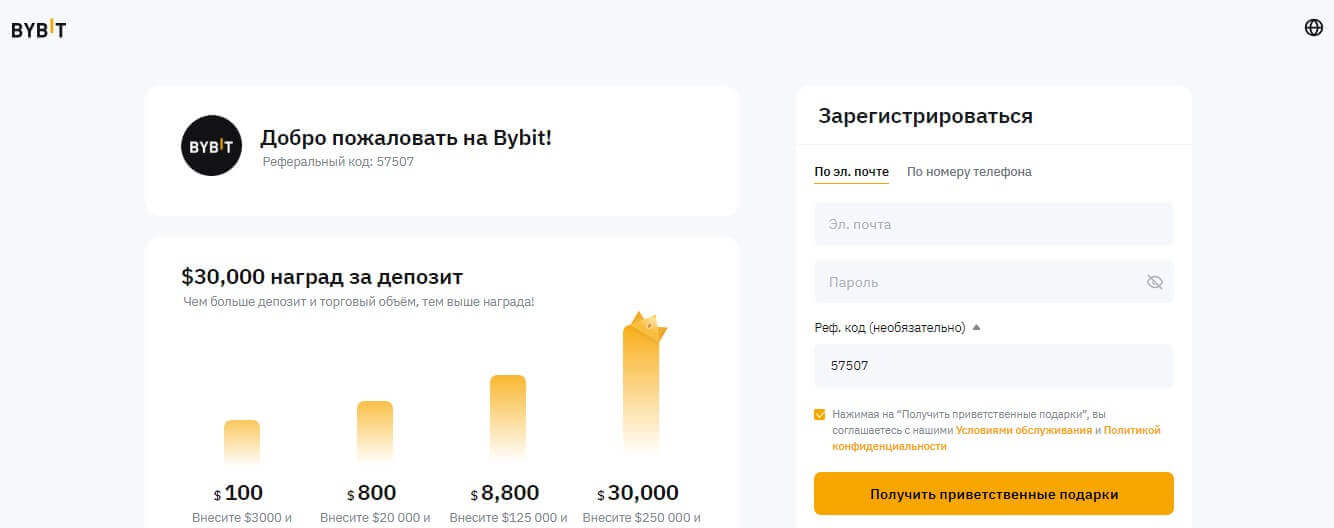Open the Условиями обслуживания link
The height and width of the screenshot is (528, 1334).
[x=1023, y=430]
